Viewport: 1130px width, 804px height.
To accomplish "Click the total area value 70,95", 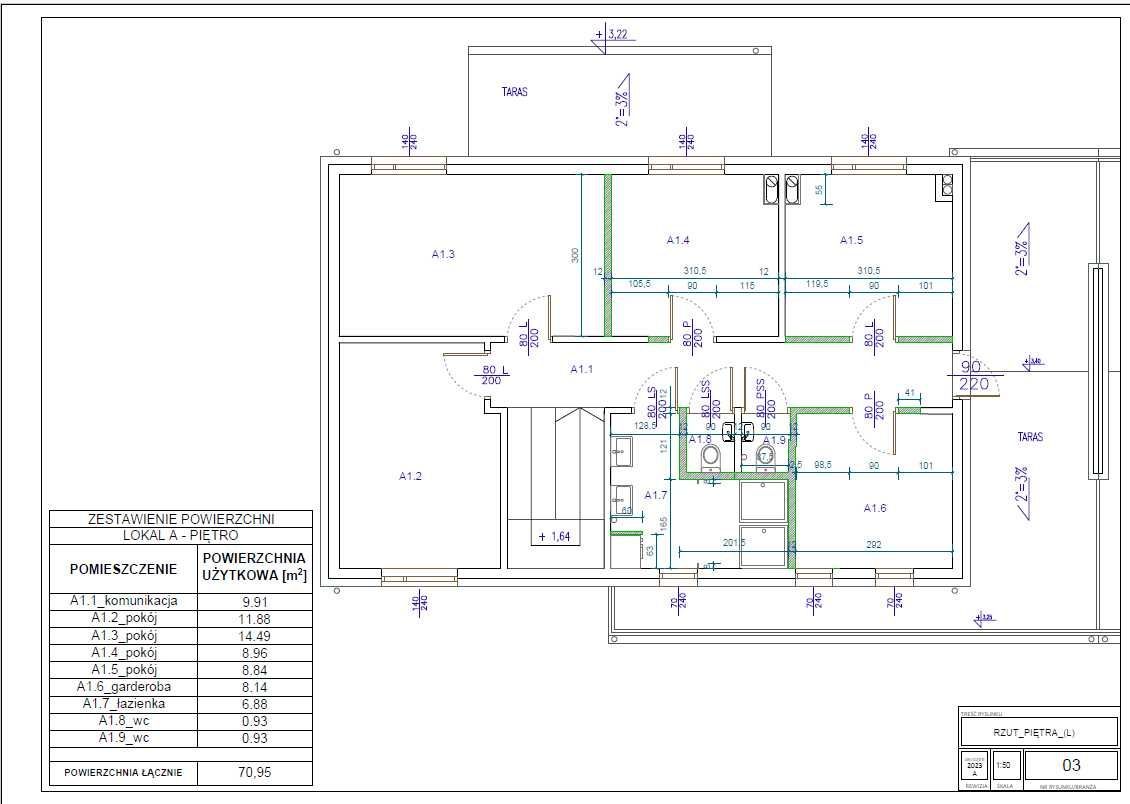I will pyautogui.click(x=255, y=772).
